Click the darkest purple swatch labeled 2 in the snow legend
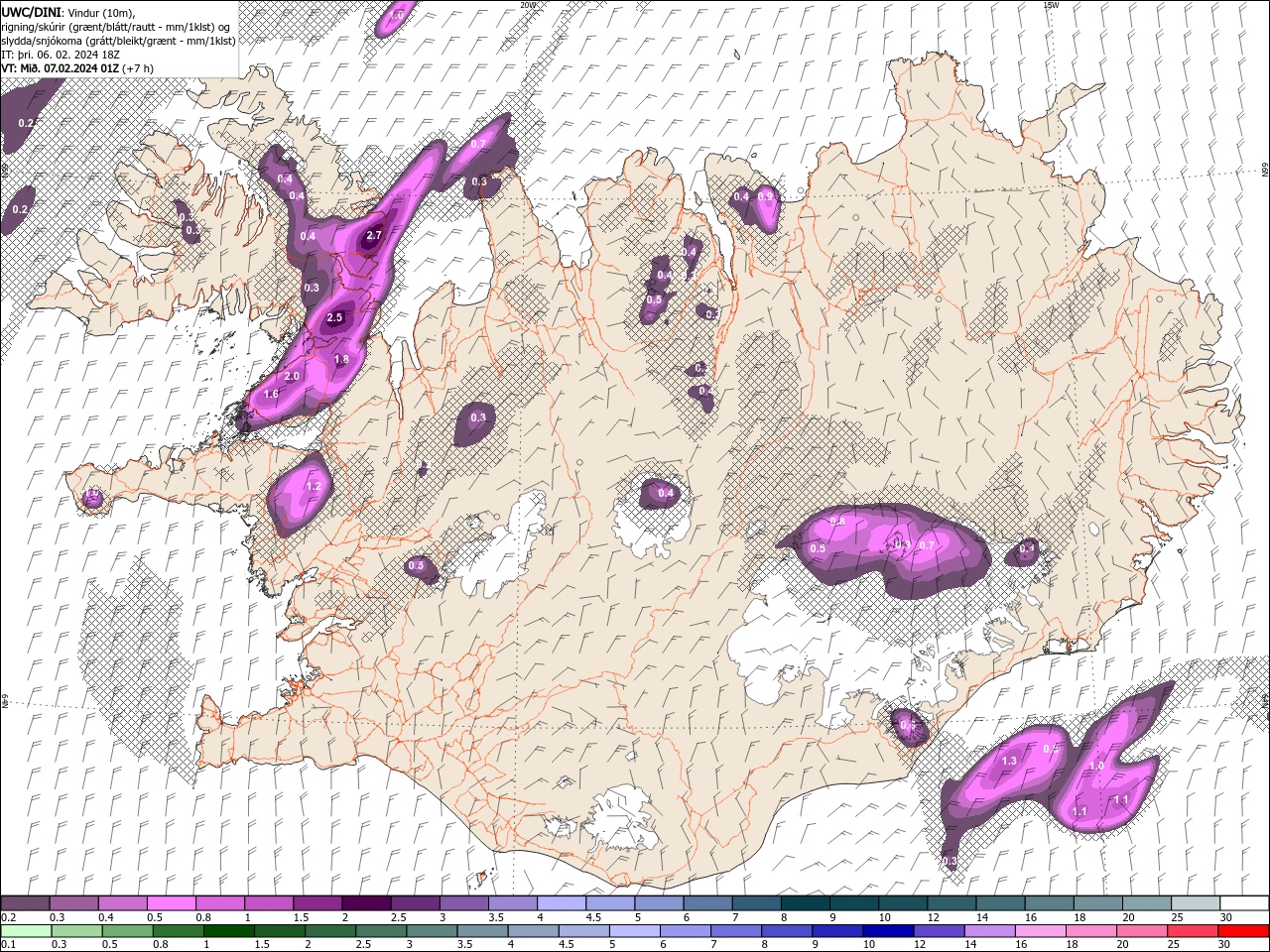1270x952 pixels. [365, 901]
